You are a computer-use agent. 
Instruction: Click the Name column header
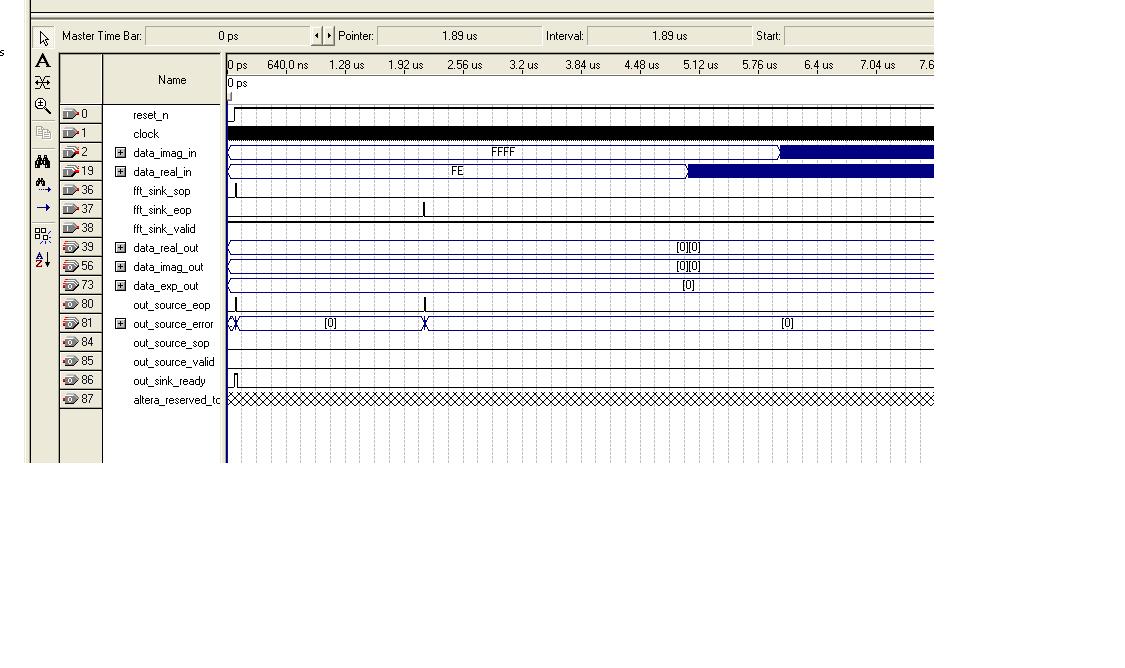pos(171,80)
